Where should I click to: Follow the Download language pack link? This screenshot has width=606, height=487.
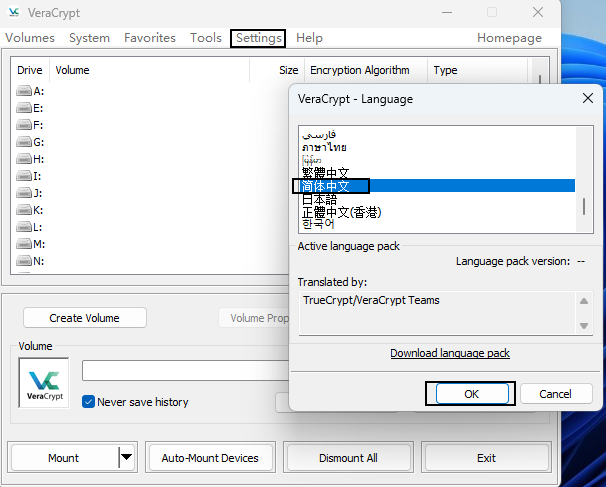coord(450,353)
